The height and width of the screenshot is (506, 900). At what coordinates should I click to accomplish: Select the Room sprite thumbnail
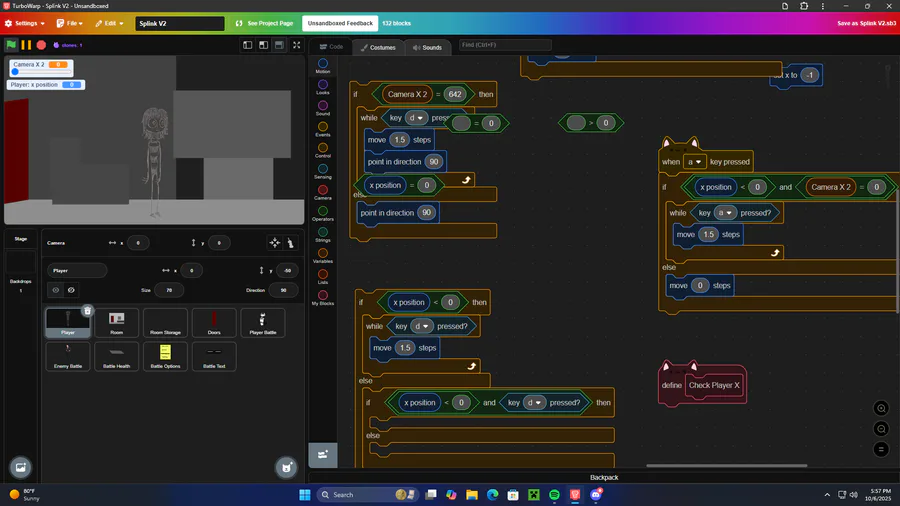(x=117, y=322)
